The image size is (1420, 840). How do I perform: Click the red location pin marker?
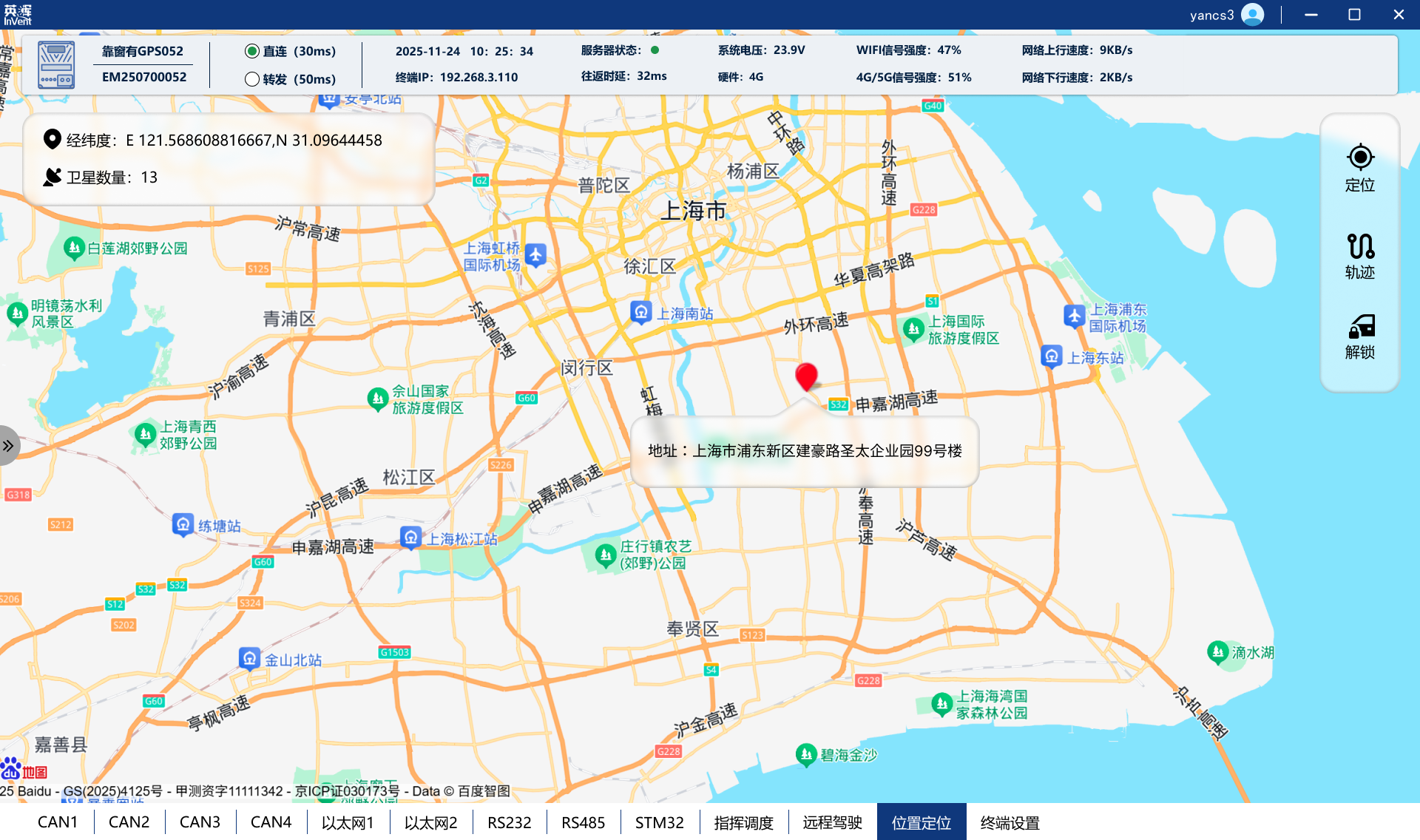(806, 376)
